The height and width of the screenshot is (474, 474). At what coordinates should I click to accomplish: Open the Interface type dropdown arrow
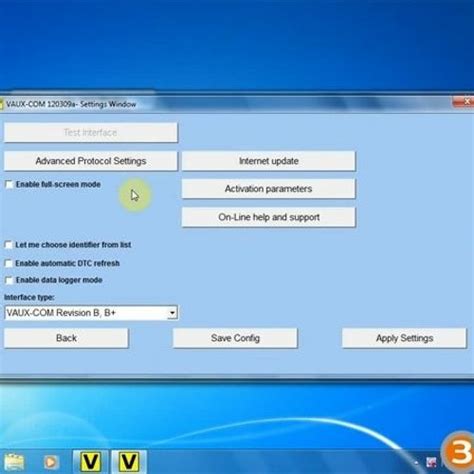click(172, 313)
